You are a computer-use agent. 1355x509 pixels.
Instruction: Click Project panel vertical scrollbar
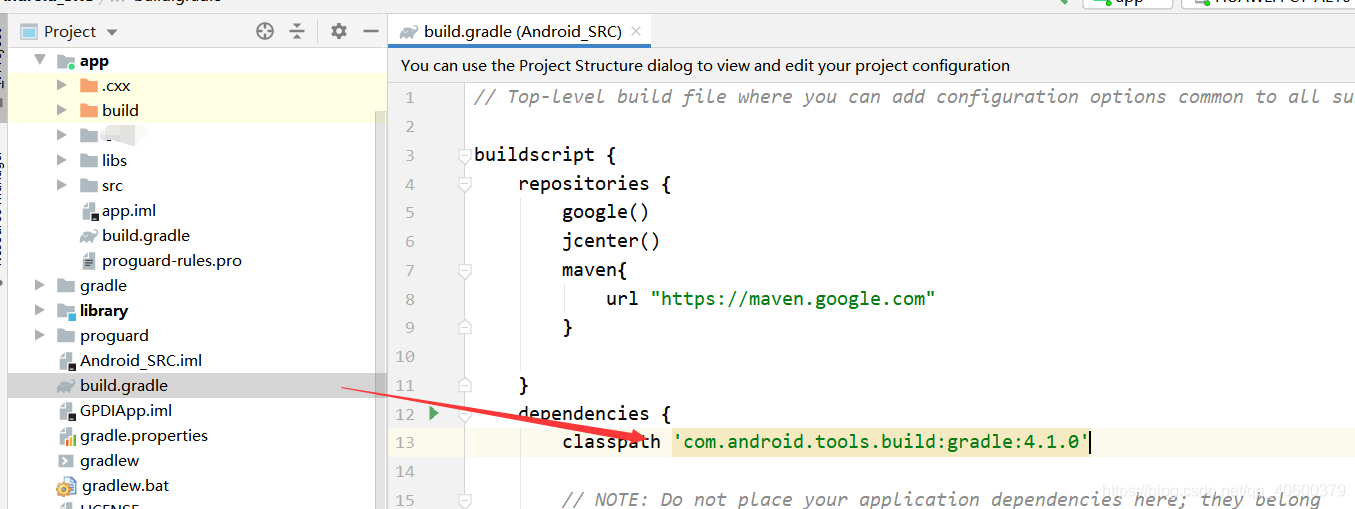click(x=380, y=309)
